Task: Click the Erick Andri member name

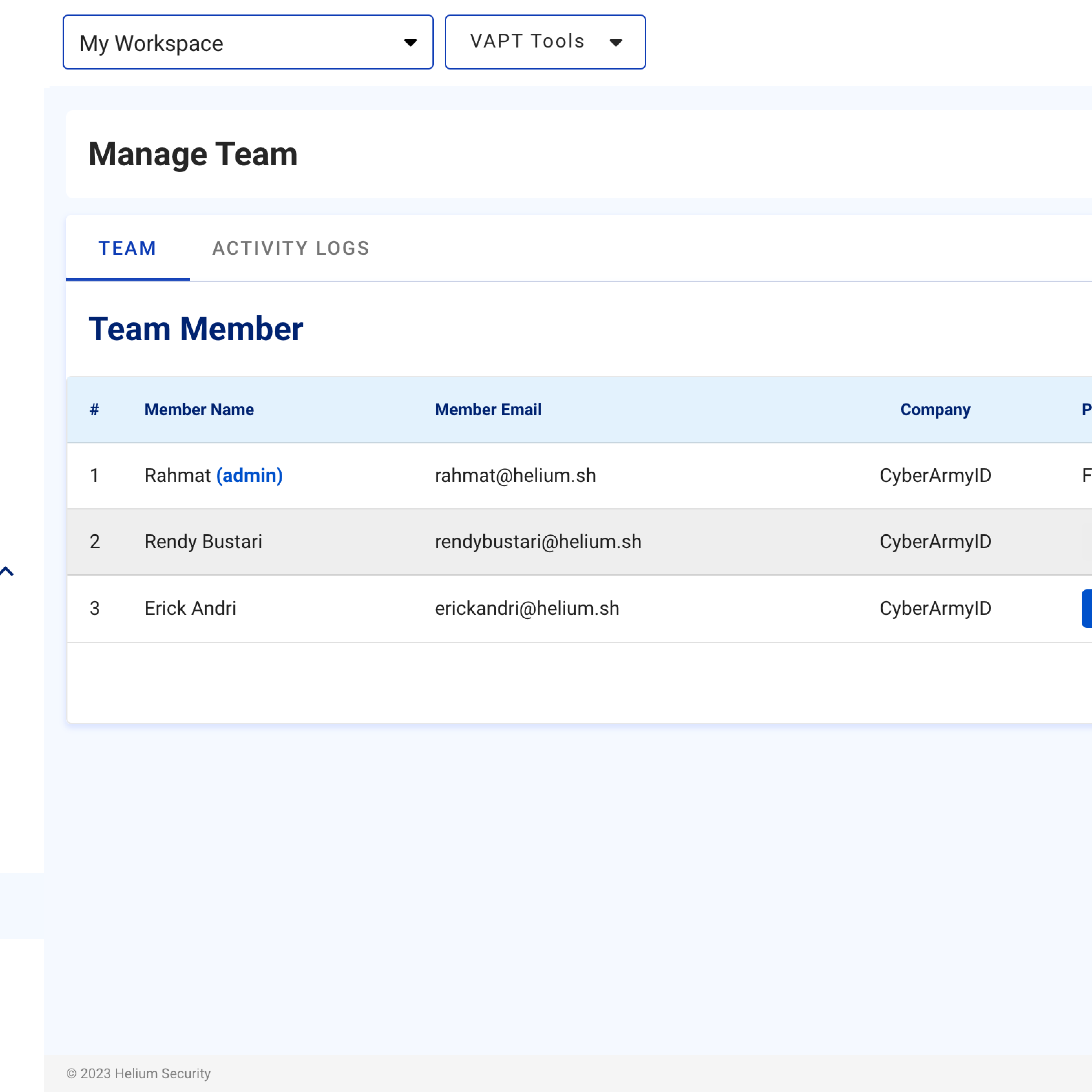Action: [x=190, y=608]
